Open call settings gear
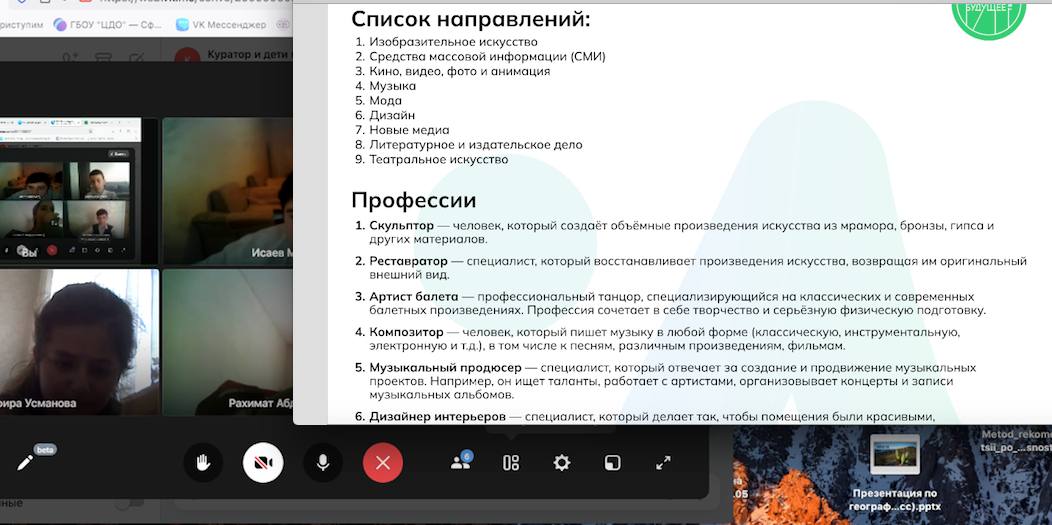The height and width of the screenshot is (525, 1052). coord(562,463)
